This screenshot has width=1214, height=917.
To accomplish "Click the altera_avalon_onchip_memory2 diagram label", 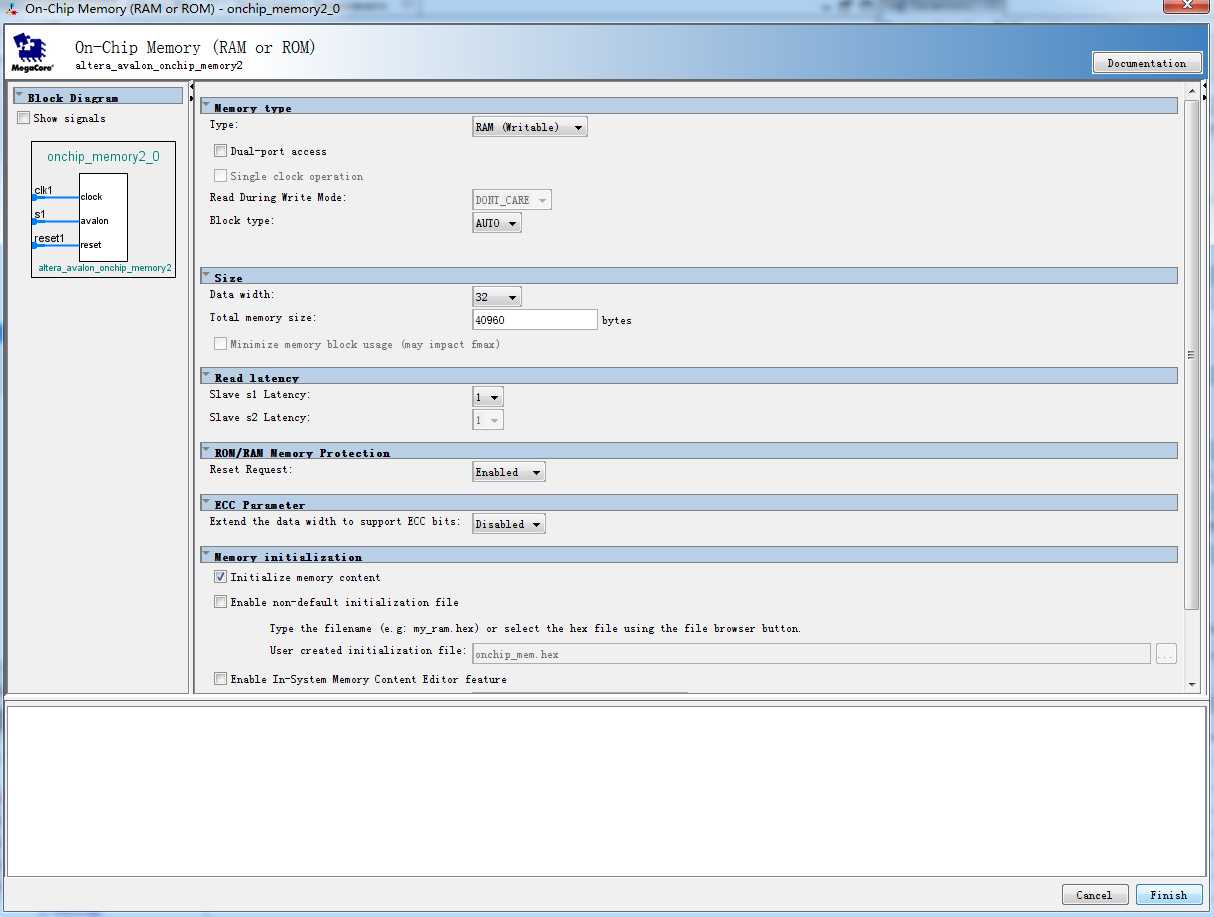I will pyautogui.click(x=104, y=268).
